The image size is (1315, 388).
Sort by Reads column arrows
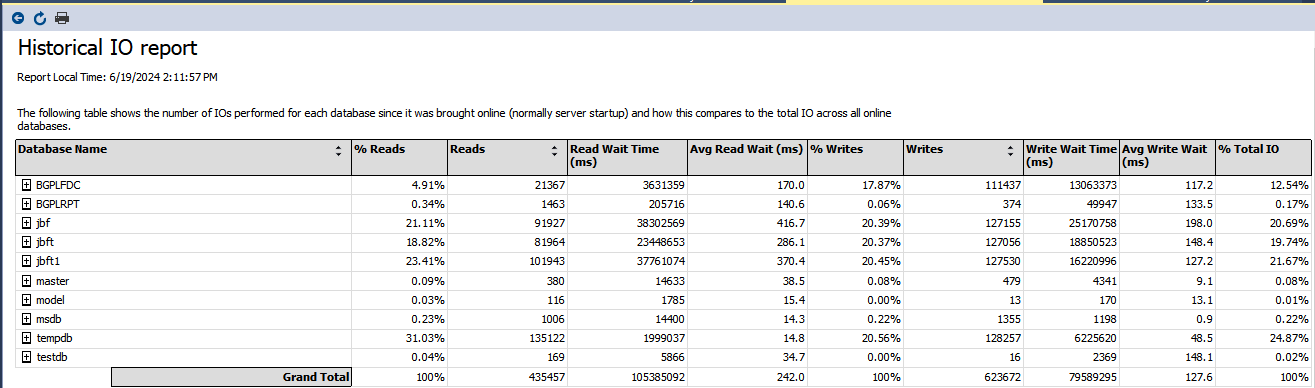click(555, 150)
